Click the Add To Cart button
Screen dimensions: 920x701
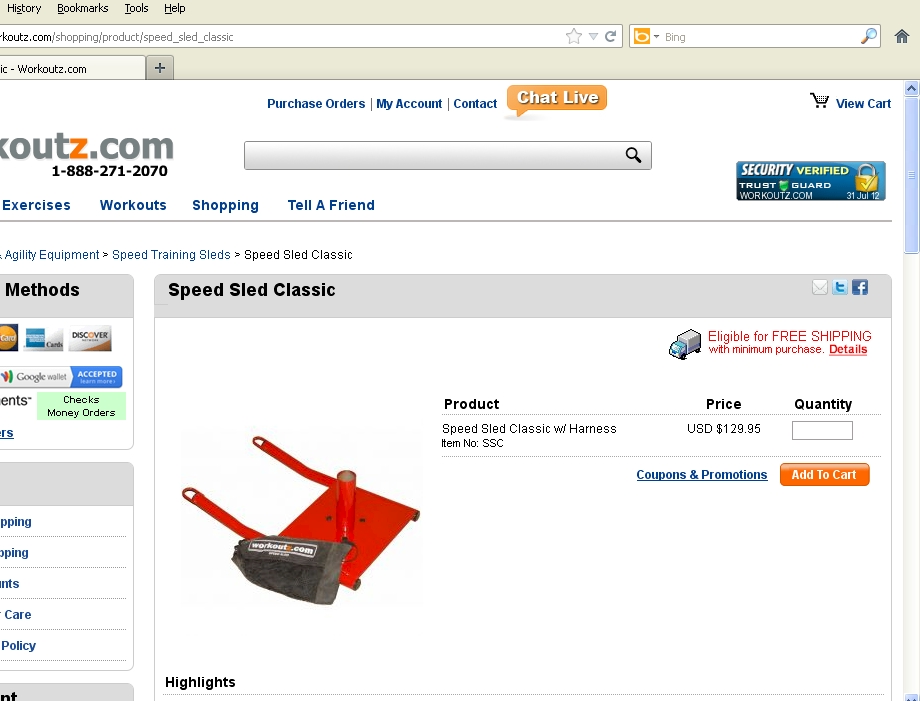coord(824,475)
